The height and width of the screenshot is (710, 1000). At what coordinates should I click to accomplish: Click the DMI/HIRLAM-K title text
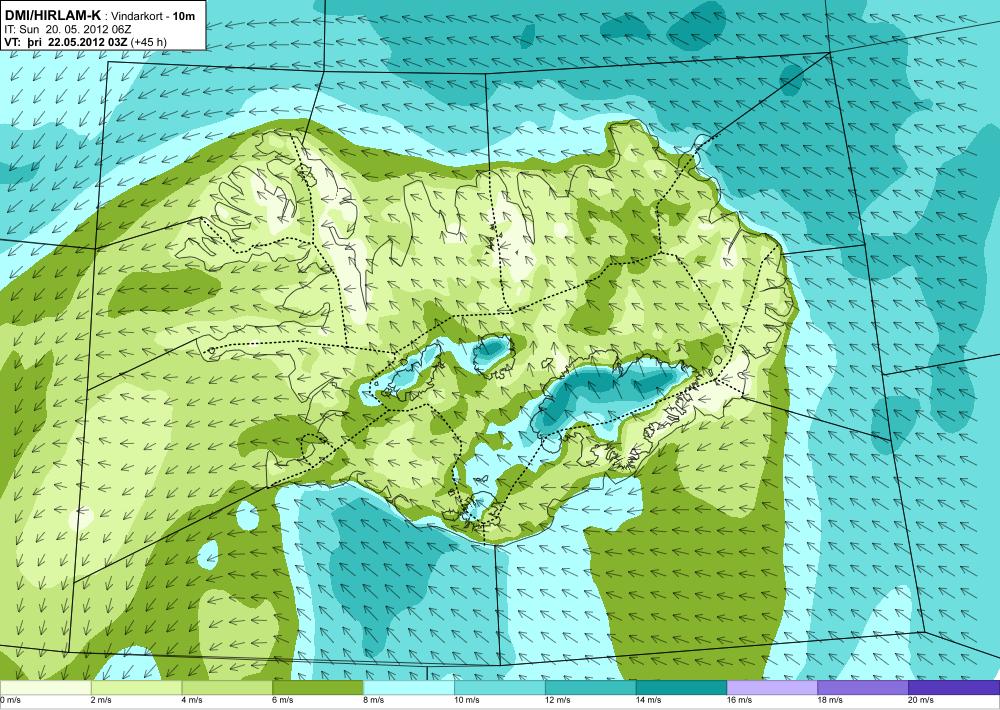click(x=52, y=14)
